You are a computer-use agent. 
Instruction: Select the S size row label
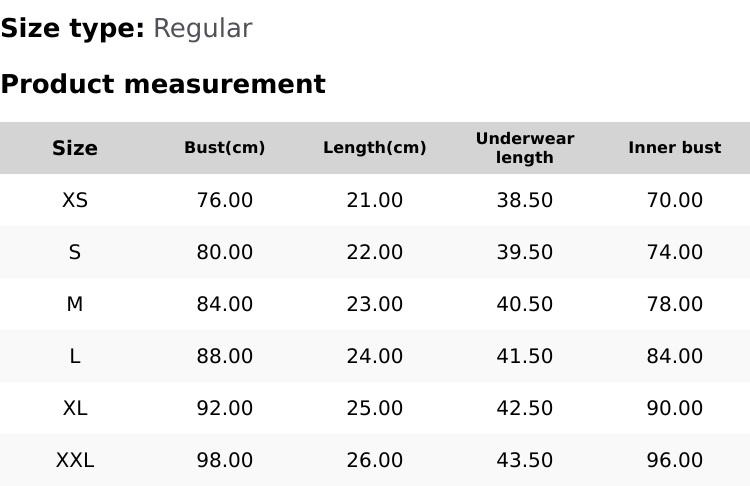coord(75,252)
